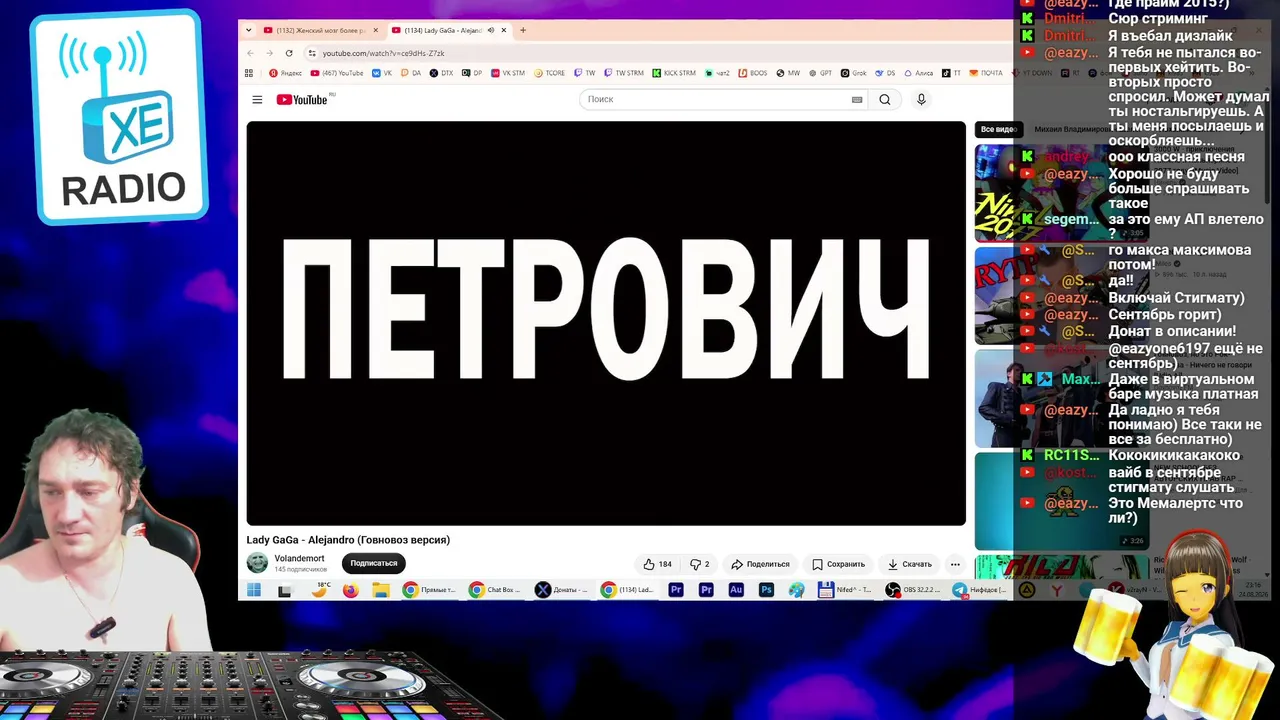Open File Explorer from the taskbar
Viewport: 1280px width, 720px height.
point(381,590)
